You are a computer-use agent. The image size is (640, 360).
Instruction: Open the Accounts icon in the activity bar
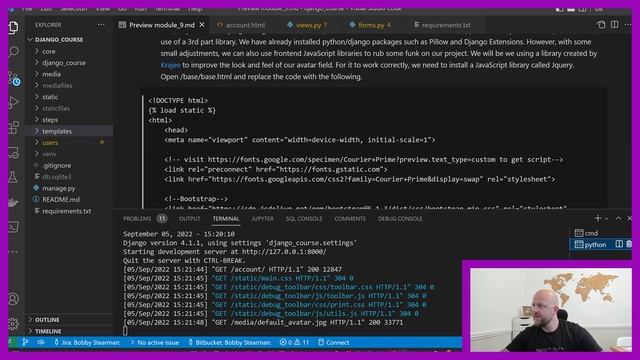click(x=13, y=299)
